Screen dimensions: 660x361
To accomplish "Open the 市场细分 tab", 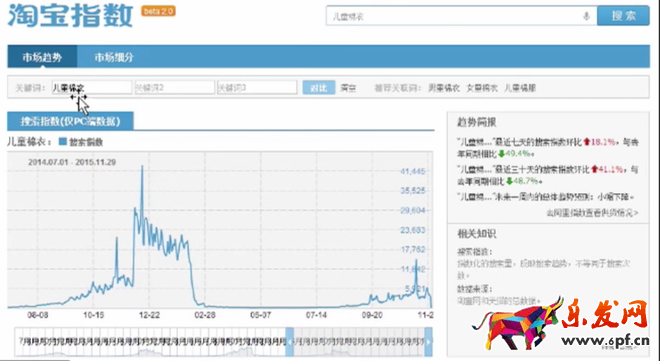I will 114,57.
